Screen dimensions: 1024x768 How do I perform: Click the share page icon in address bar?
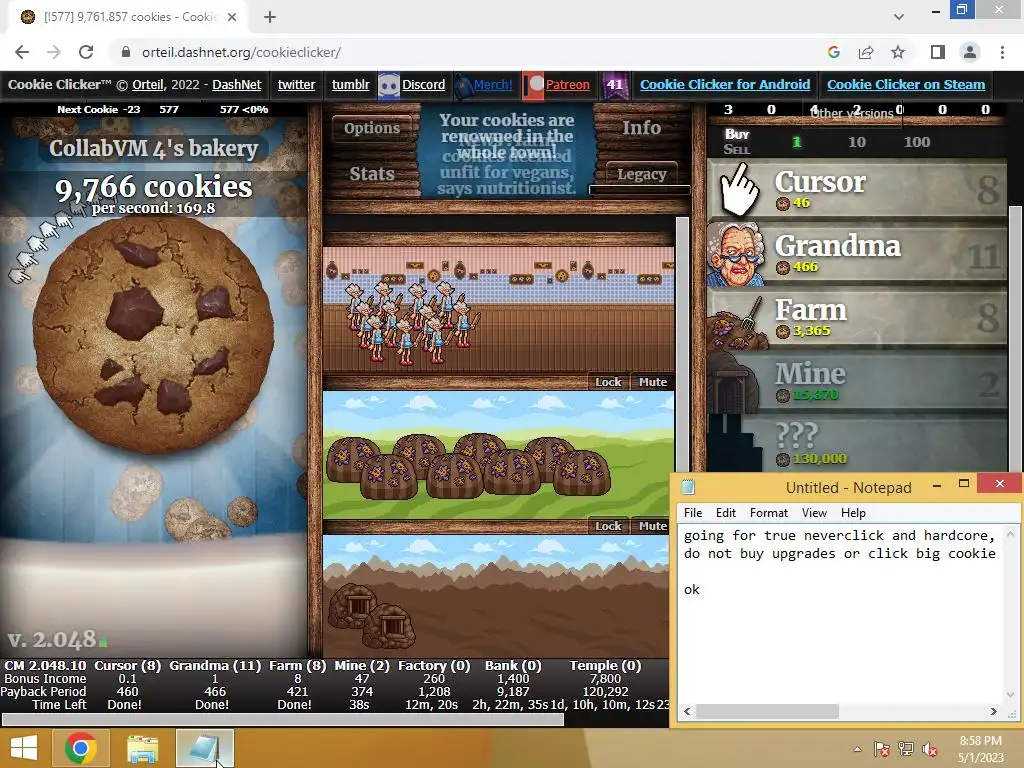[x=866, y=52]
